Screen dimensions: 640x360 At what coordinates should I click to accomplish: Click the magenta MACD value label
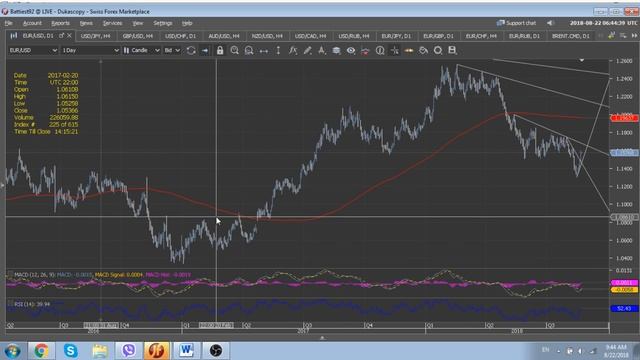tap(624, 282)
